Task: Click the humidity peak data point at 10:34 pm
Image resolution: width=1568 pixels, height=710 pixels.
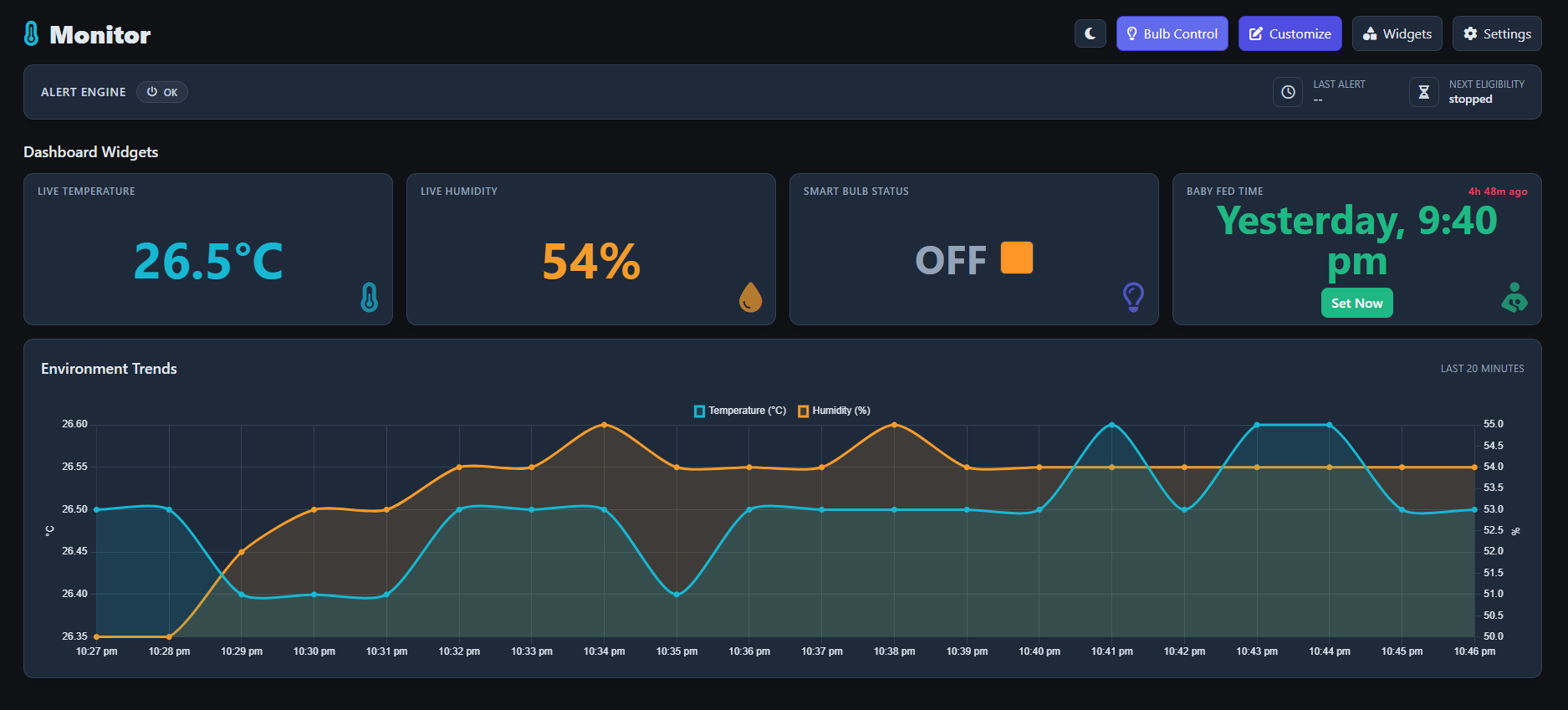Action: click(605, 425)
